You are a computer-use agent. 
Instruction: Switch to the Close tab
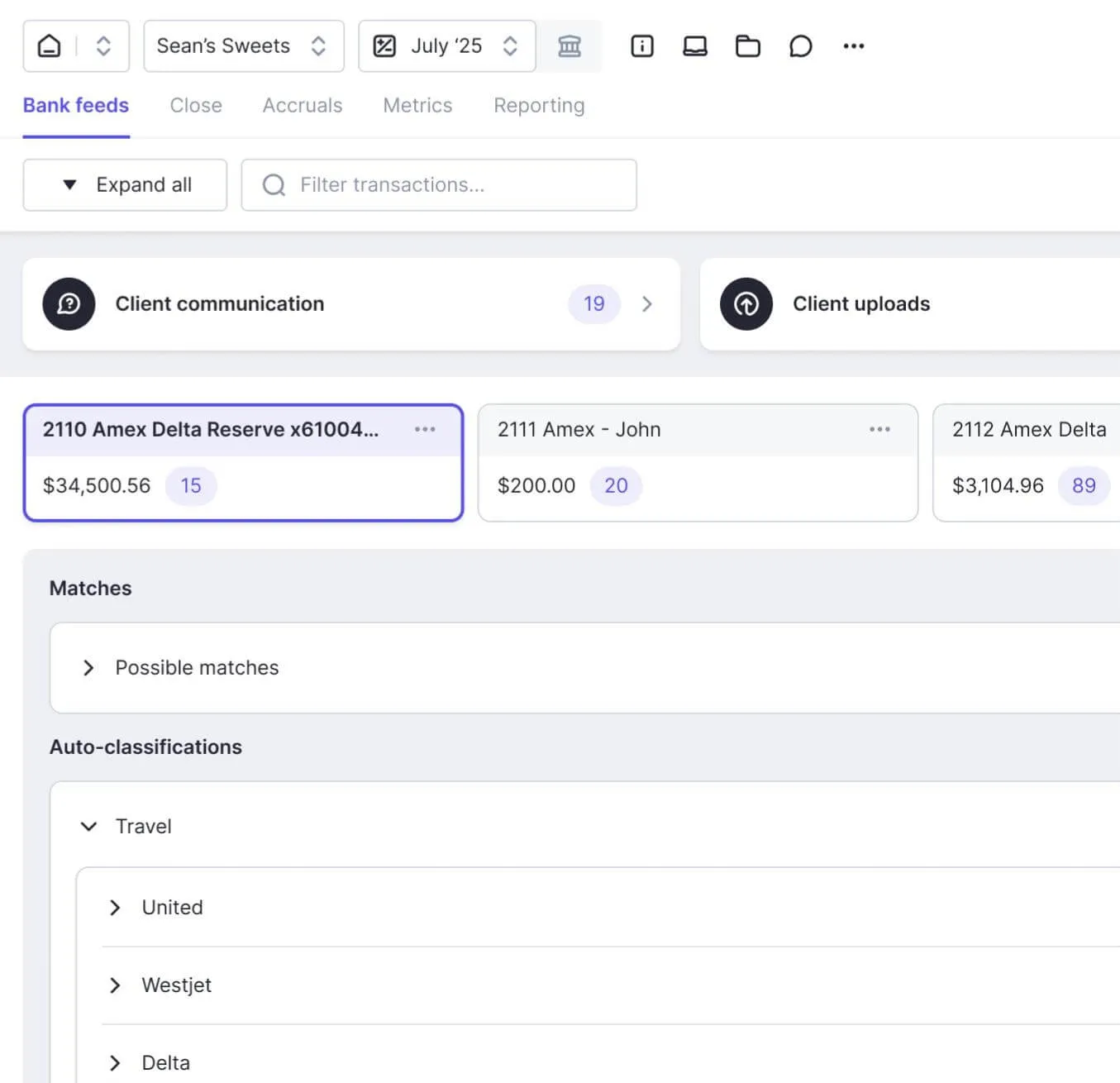click(196, 105)
